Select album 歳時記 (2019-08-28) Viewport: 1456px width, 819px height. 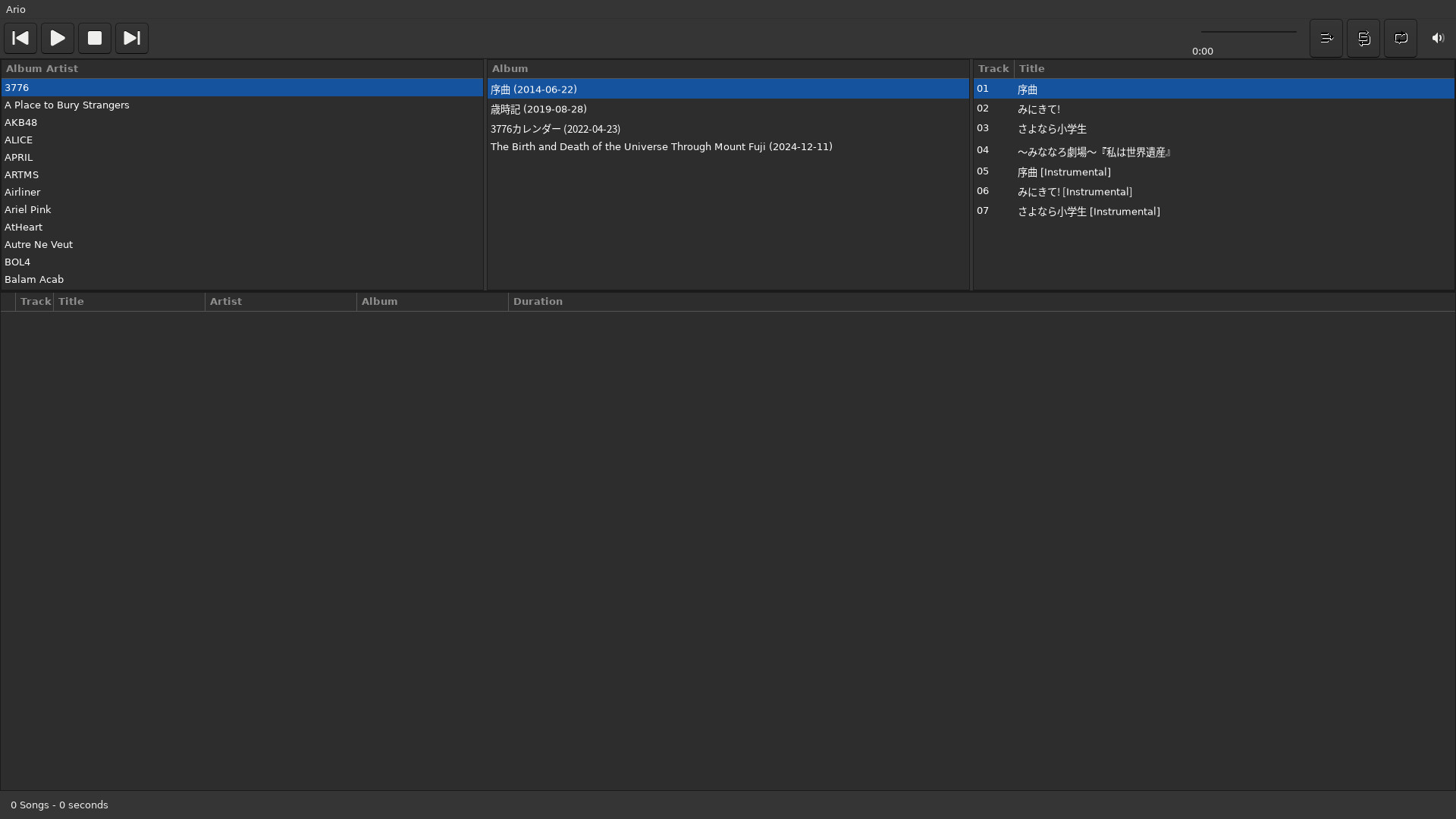click(x=538, y=109)
